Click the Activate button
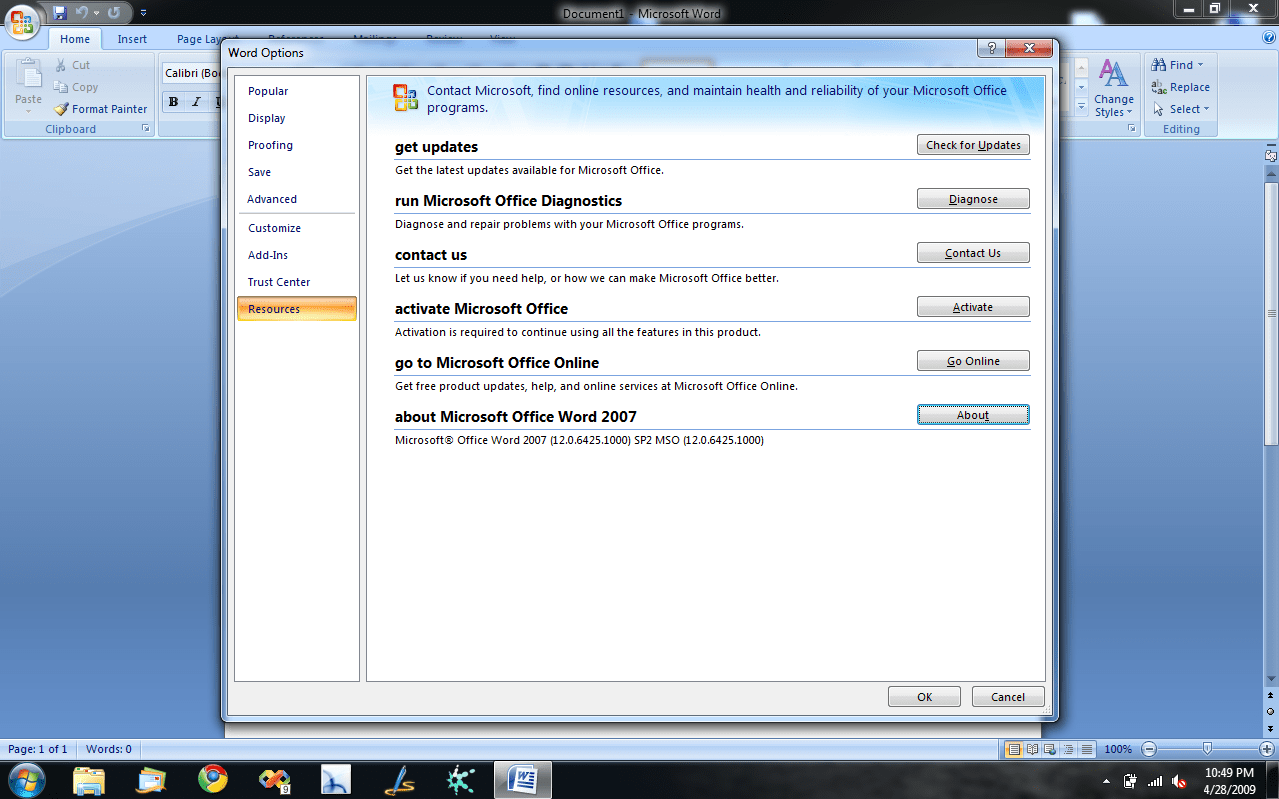 coord(973,307)
